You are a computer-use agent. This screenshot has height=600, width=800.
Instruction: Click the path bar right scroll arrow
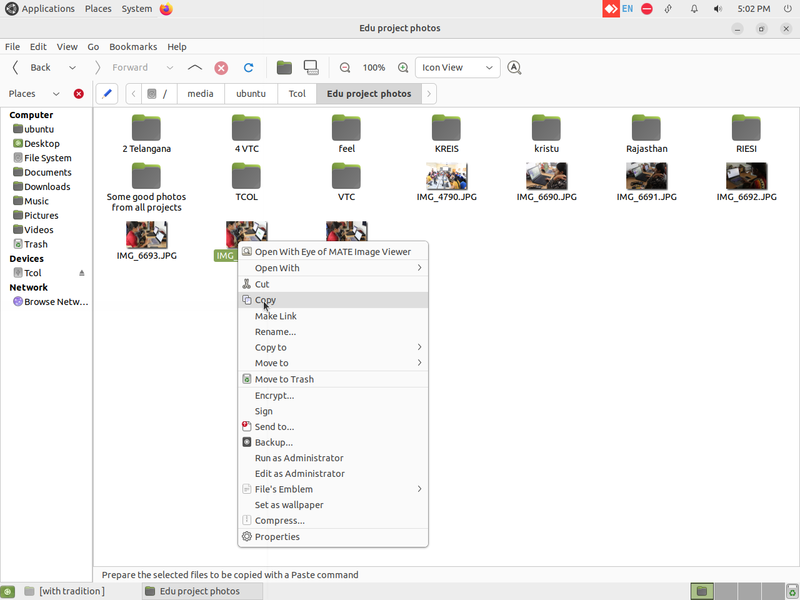[x=429, y=94]
